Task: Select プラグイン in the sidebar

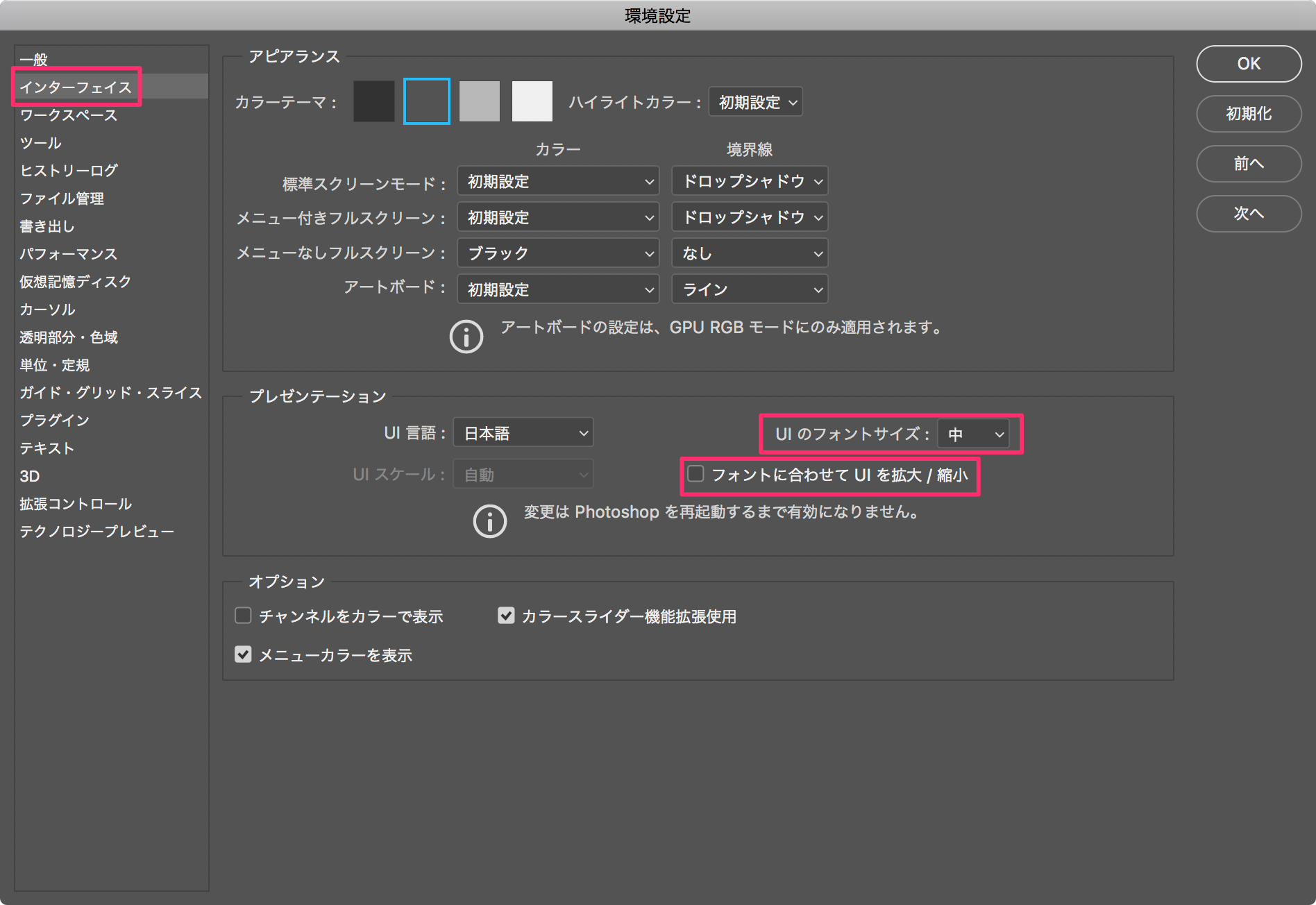Action: pos(111,420)
